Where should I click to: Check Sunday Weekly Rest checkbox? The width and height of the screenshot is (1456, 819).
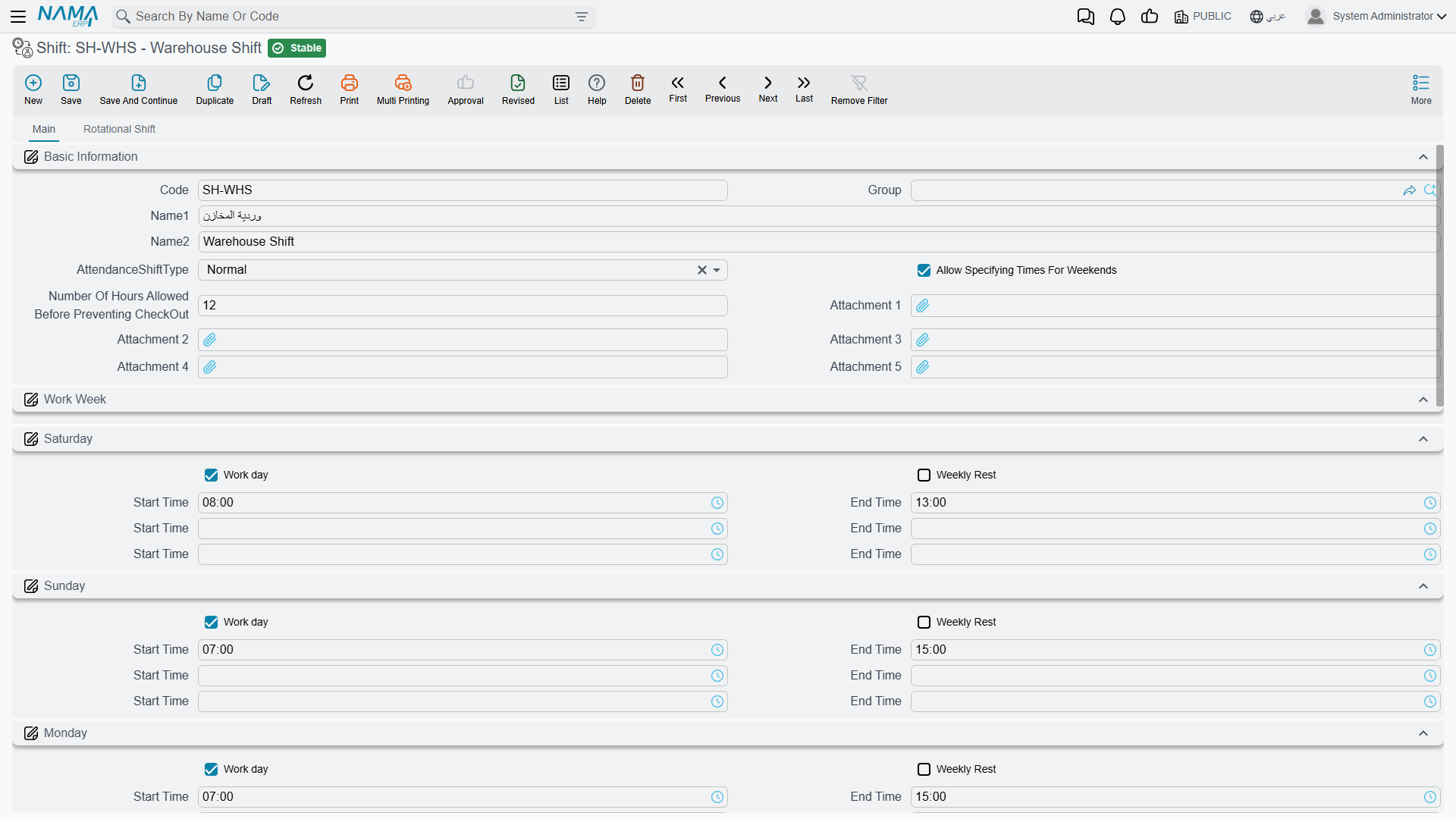(x=924, y=622)
